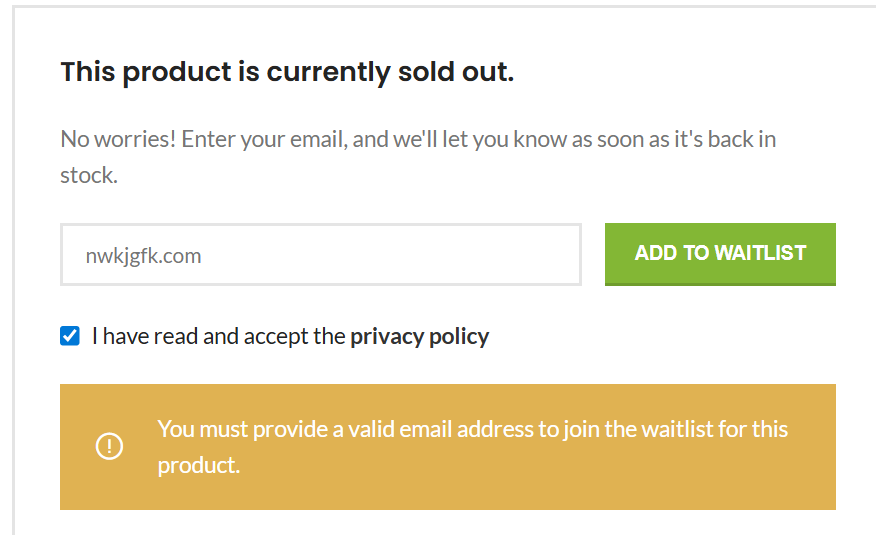Viewport: 876px width, 535px height.
Task: Click the valid email address warning message
Action: point(473,447)
